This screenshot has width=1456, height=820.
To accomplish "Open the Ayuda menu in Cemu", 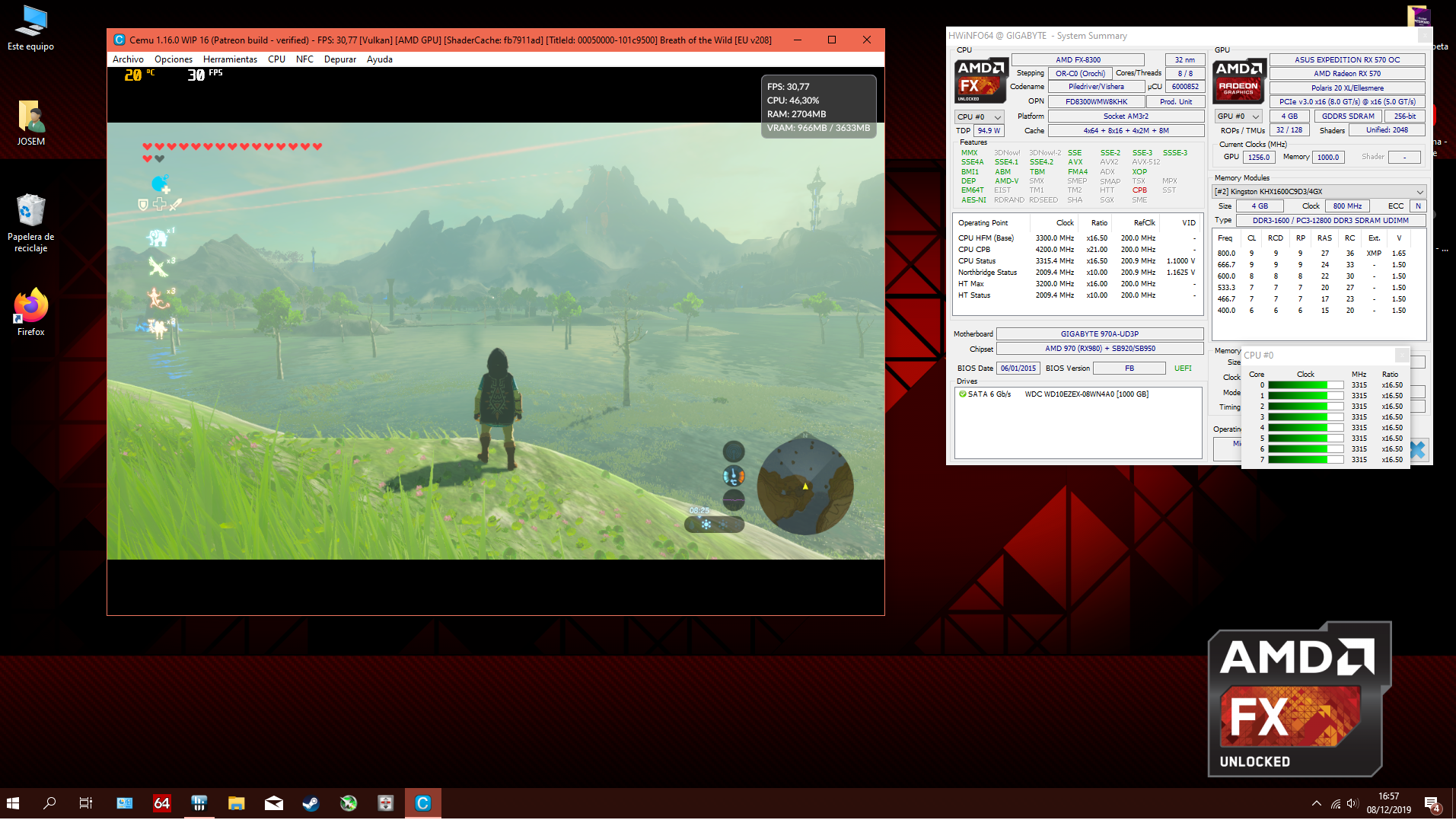I will [x=380, y=59].
